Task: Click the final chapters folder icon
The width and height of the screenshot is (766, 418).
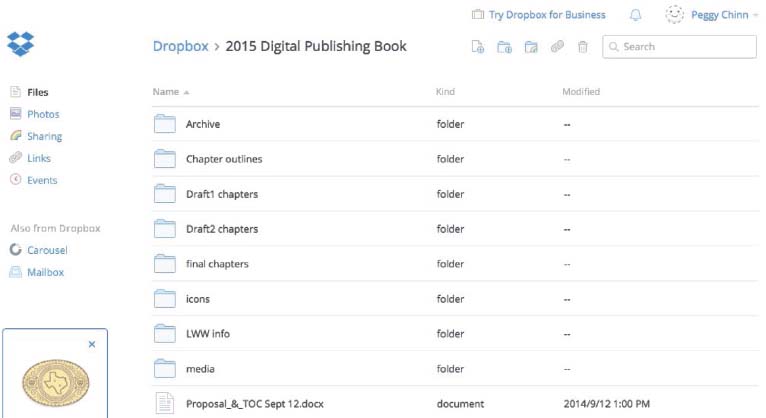Action: (165, 264)
